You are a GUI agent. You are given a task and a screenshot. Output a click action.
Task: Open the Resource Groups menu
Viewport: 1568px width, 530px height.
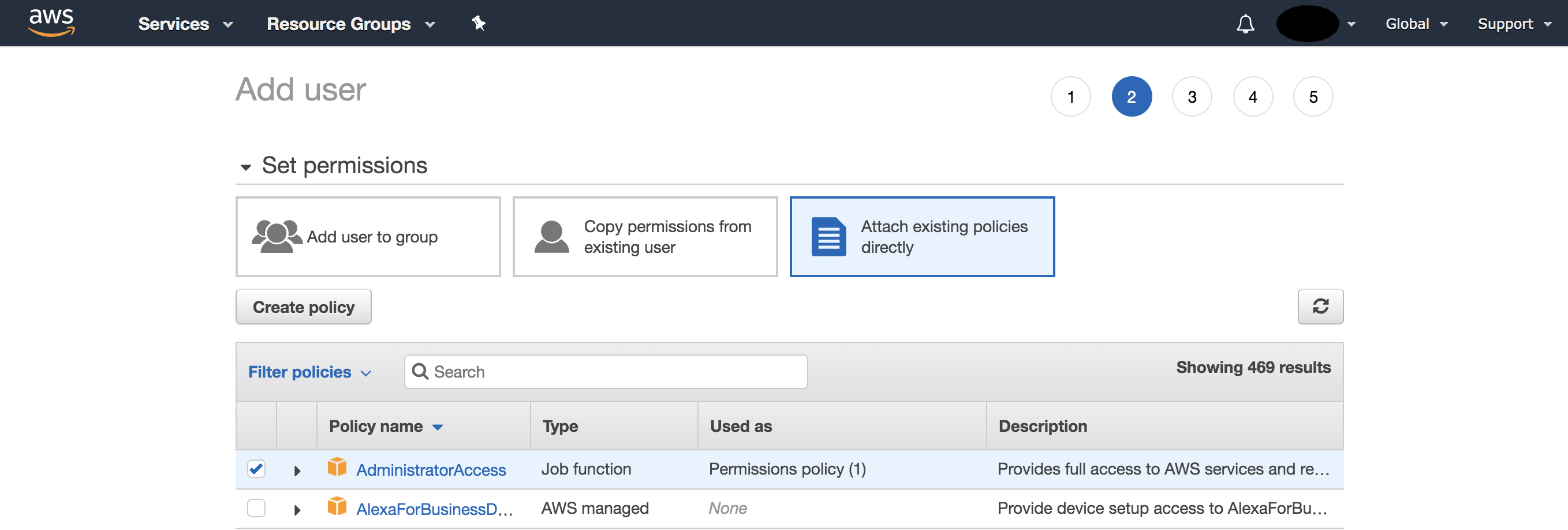[x=350, y=24]
